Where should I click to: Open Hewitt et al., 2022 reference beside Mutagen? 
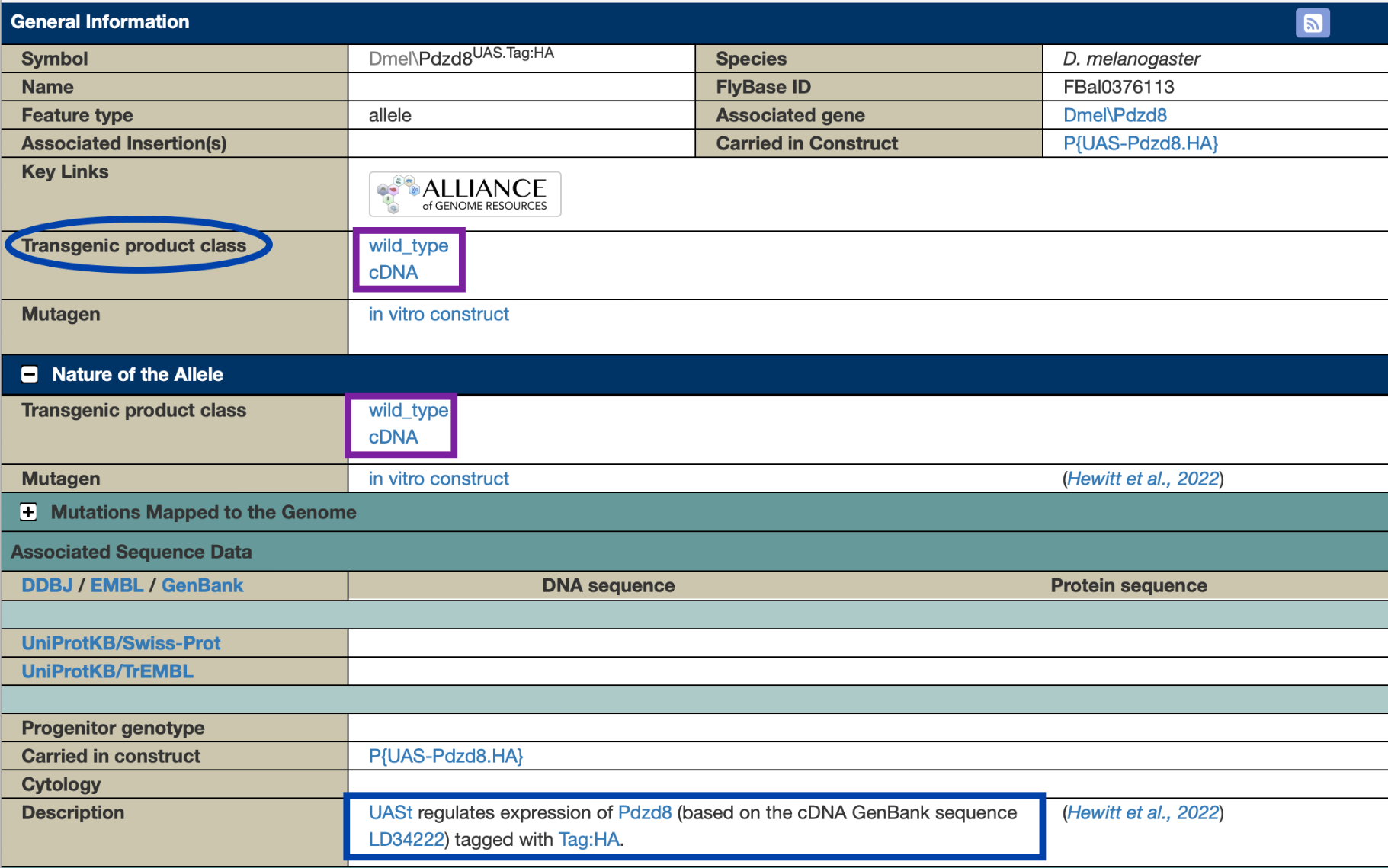(1143, 479)
